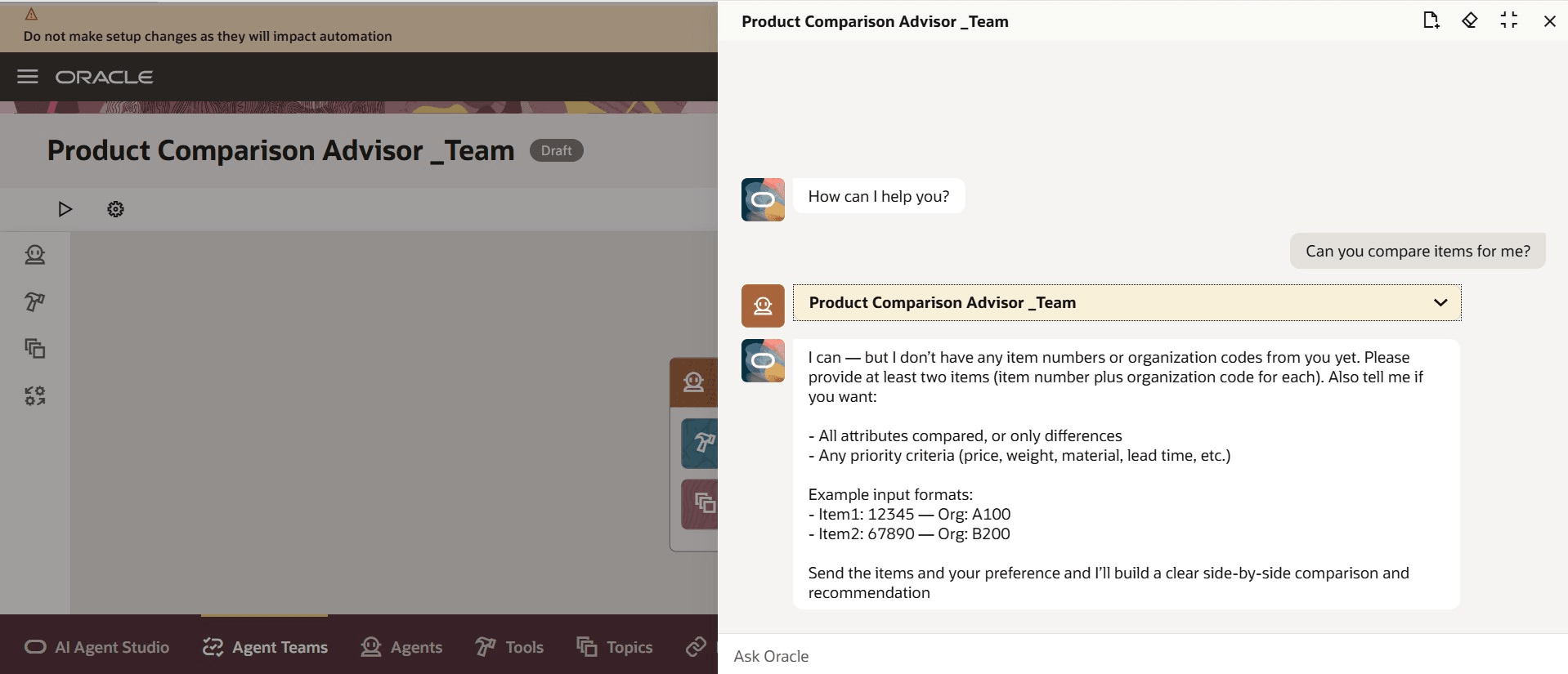Select the Tools hammer icon in left sidebar
The image size is (1568, 674).
click(x=35, y=302)
